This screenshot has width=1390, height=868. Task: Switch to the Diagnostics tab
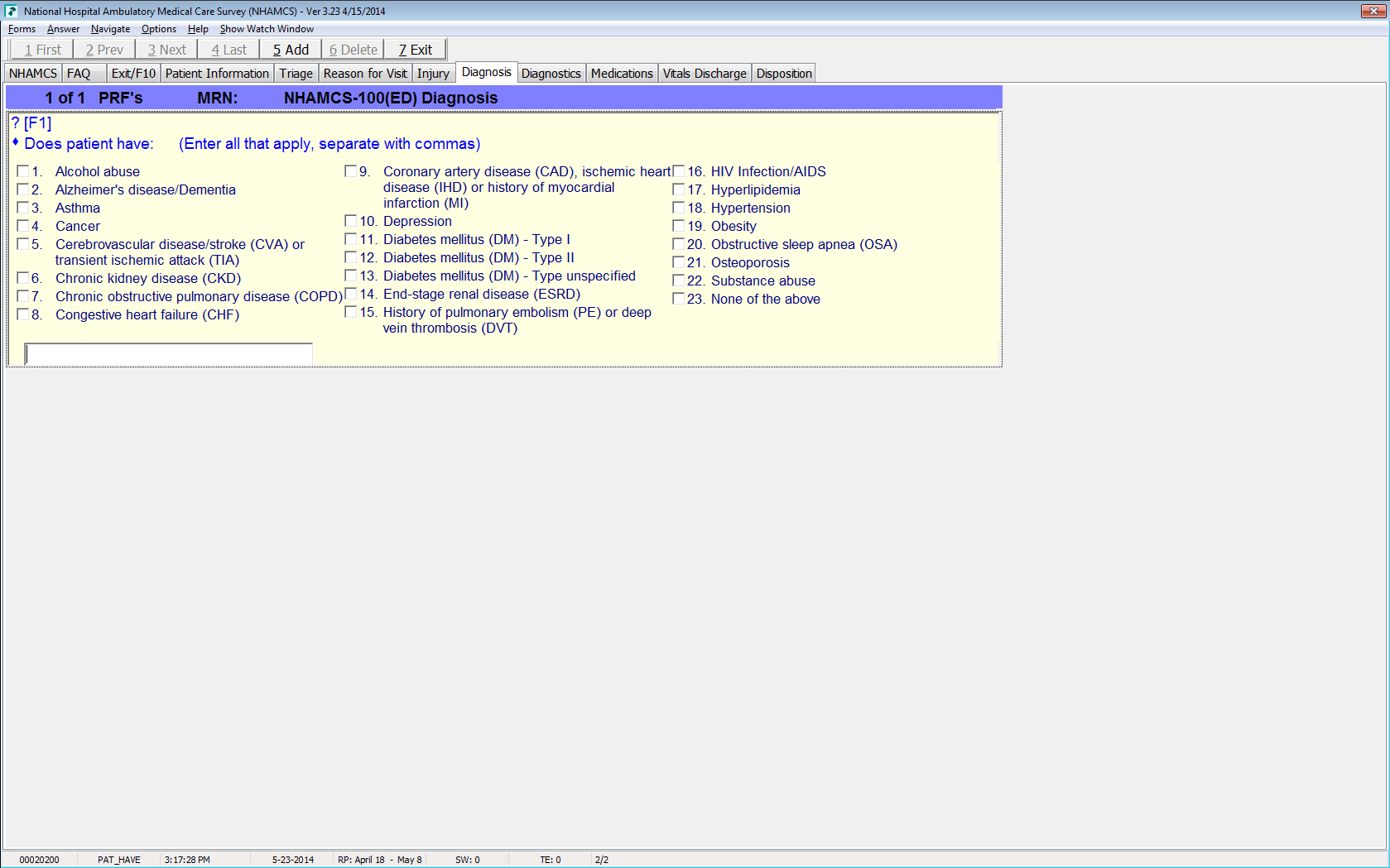551,74
